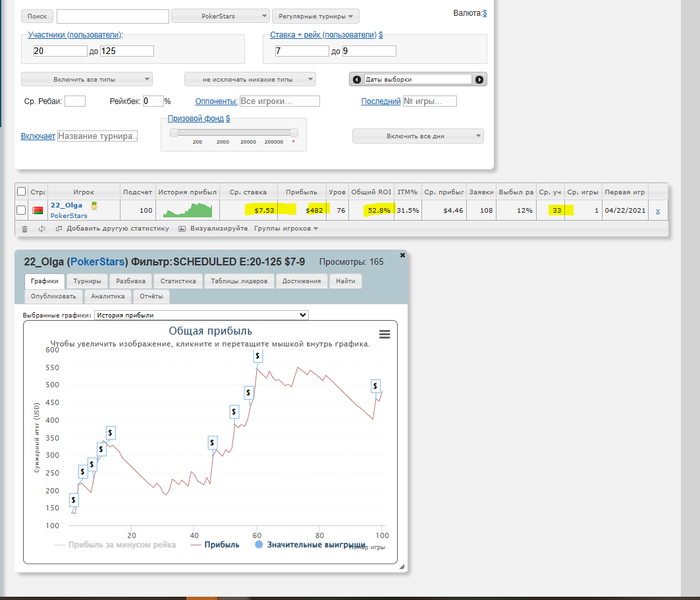
Task: Open the PokerStars network dropdown
Action: pyautogui.click(x=220, y=16)
